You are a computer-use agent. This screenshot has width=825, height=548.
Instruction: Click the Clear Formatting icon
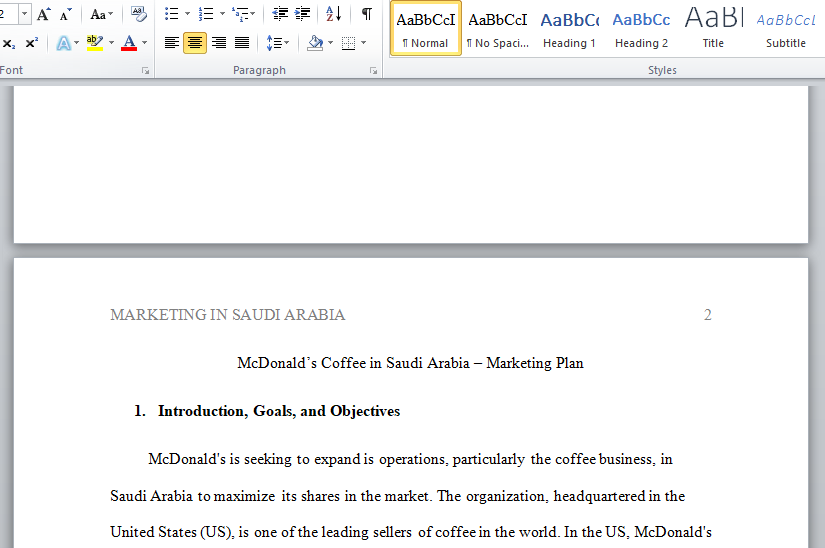click(x=138, y=14)
